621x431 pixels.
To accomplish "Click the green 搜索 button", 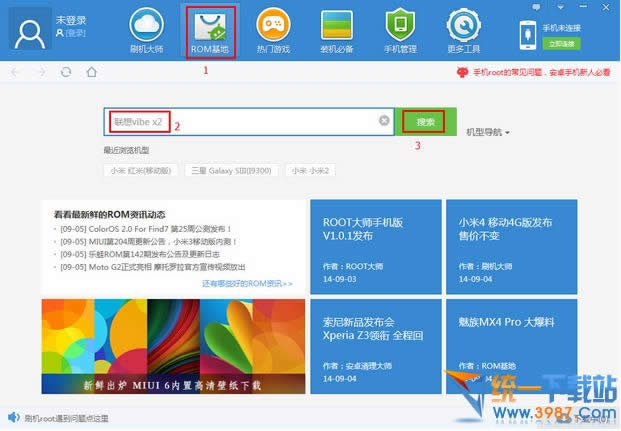I will pos(425,121).
